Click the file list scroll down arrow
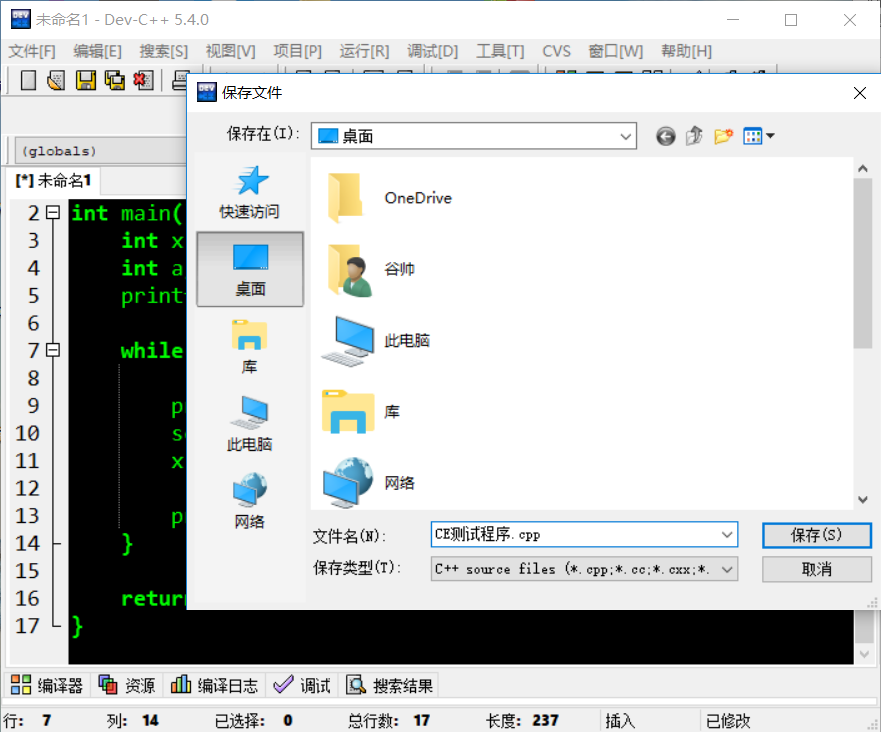The height and width of the screenshot is (732, 881). click(x=862, y=499)
